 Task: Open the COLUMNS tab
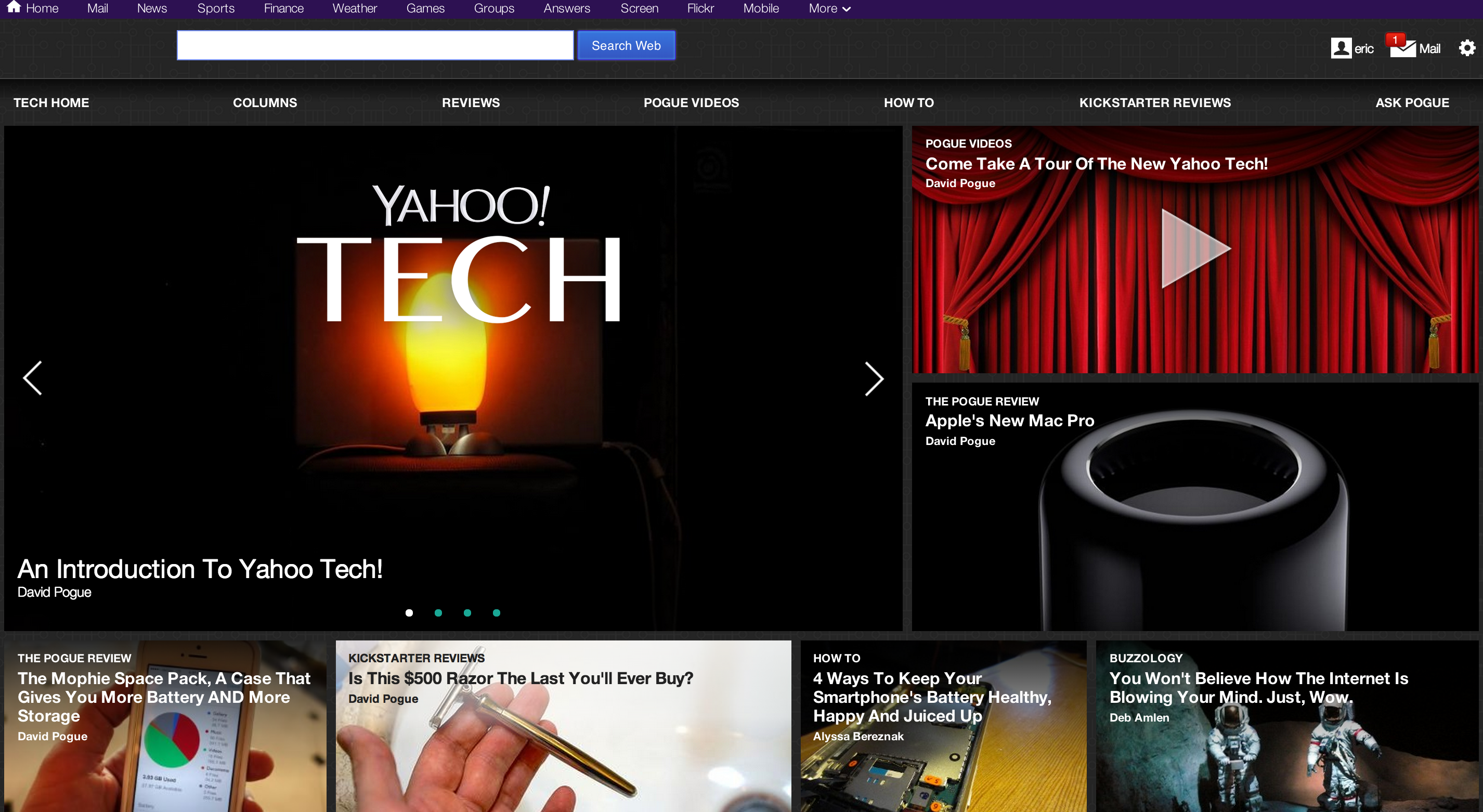tap(265, 102)
